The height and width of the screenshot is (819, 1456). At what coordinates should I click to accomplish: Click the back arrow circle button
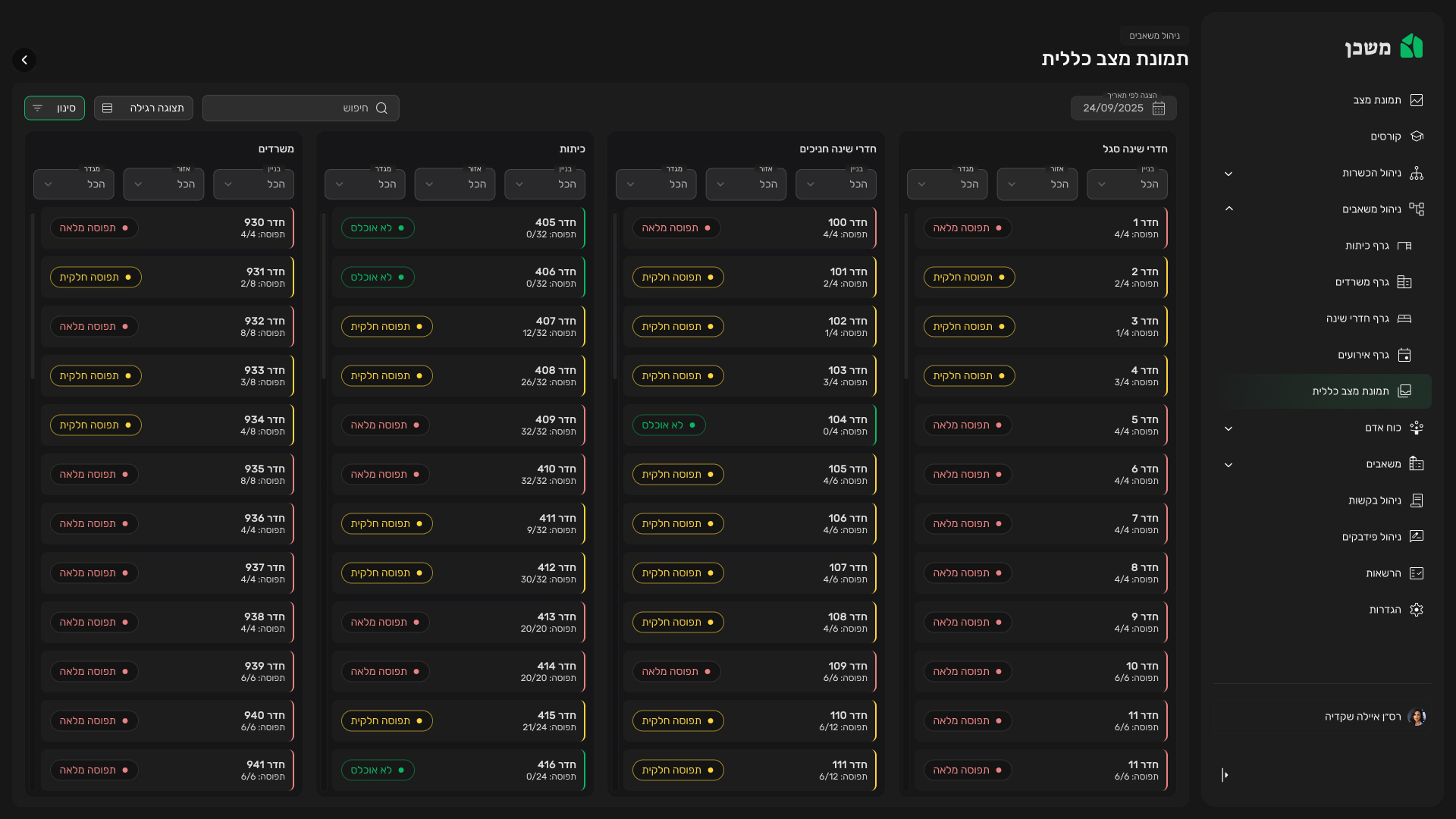(x=24, y=60)
